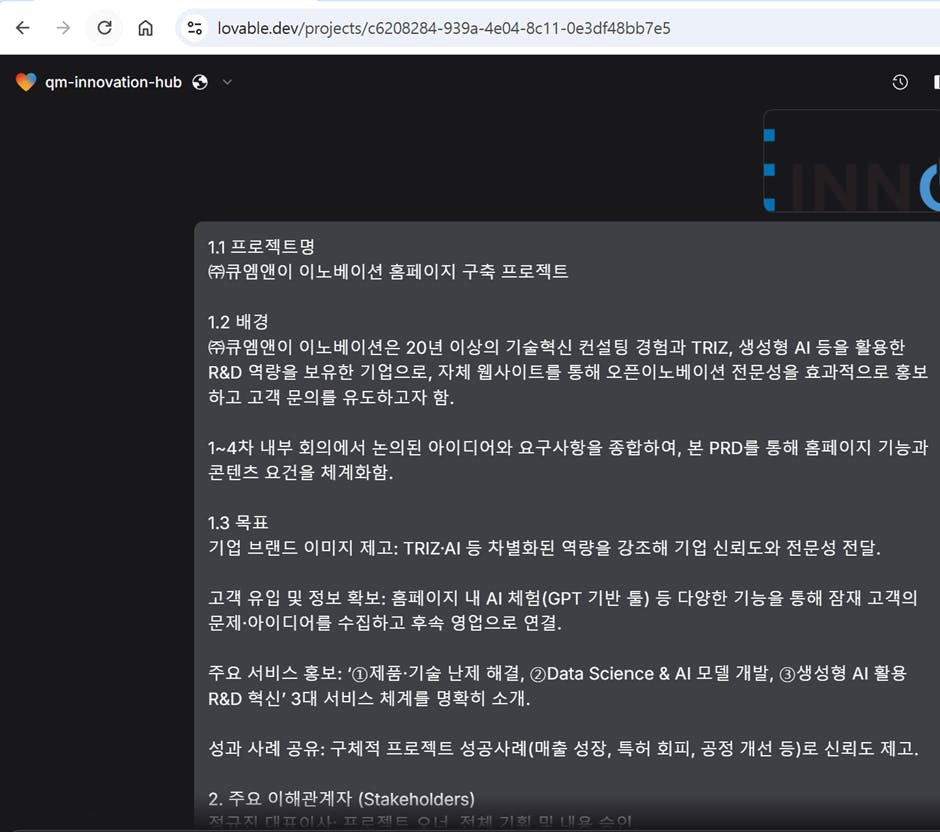The image size is (940, 832).
Task: Go back with browser back arrow
Action: click(23, 28)
